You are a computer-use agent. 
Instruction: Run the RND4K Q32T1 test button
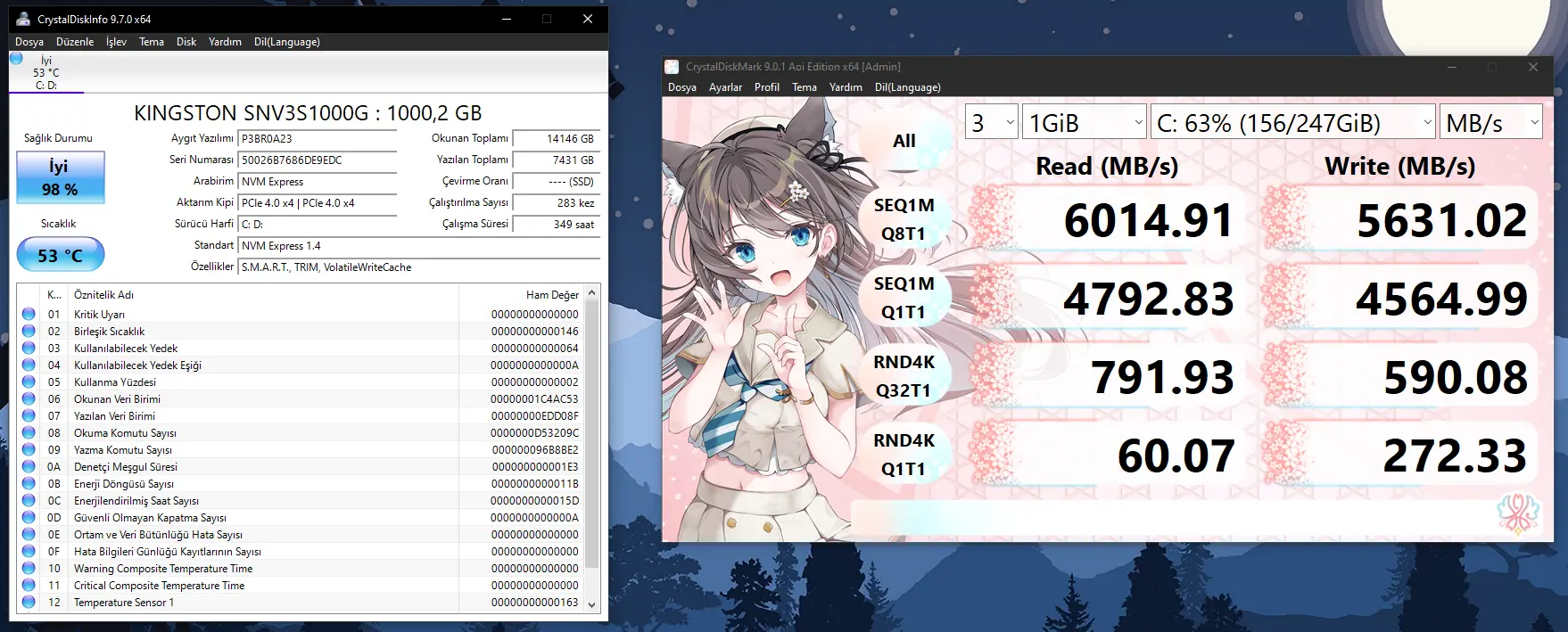[904, 376]
